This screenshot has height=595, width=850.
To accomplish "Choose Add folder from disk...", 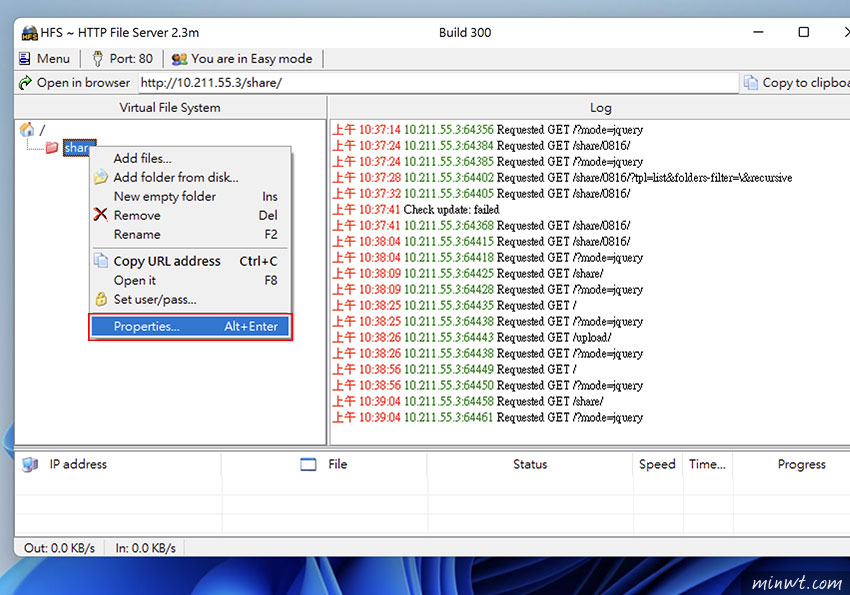I will pos(190,177).
